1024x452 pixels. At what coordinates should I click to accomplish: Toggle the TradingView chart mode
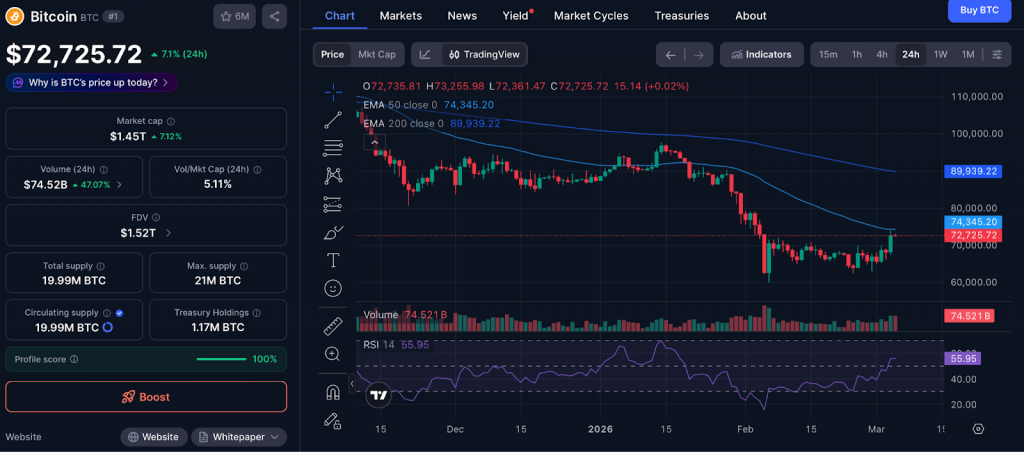[x=485, y=55]
